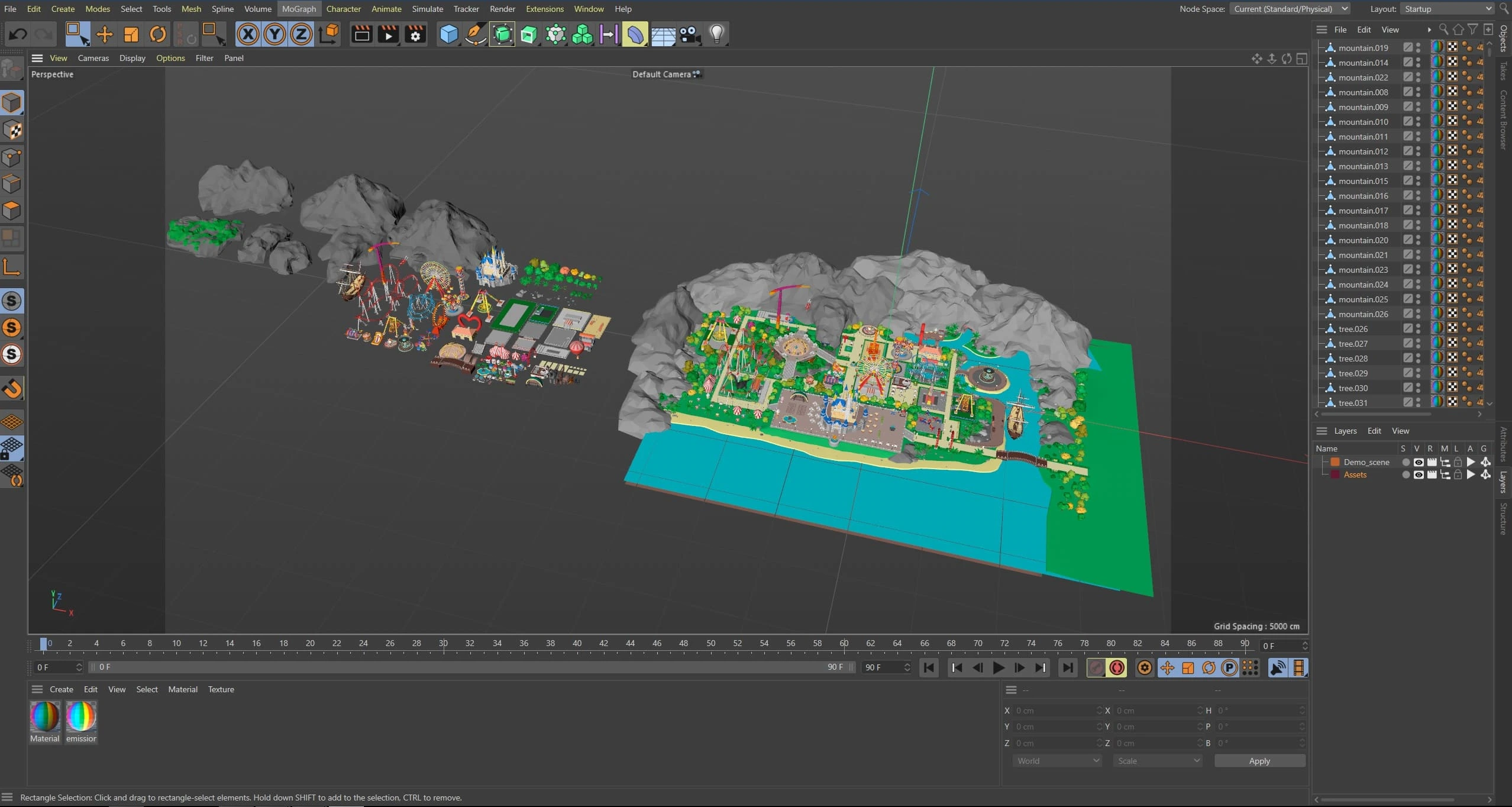
Task: Open the Node Space dropdown
Action: [x=1290, y=9]
